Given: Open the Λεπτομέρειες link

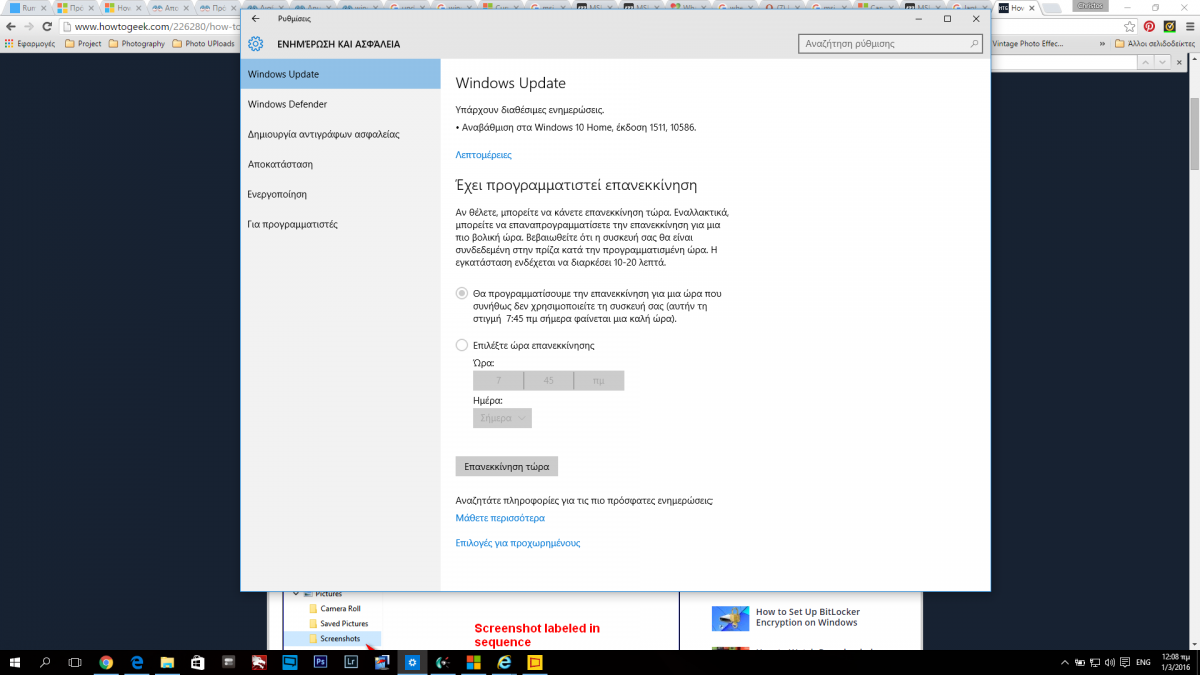Looking at the screenshot, I should (x=483, y=155).
